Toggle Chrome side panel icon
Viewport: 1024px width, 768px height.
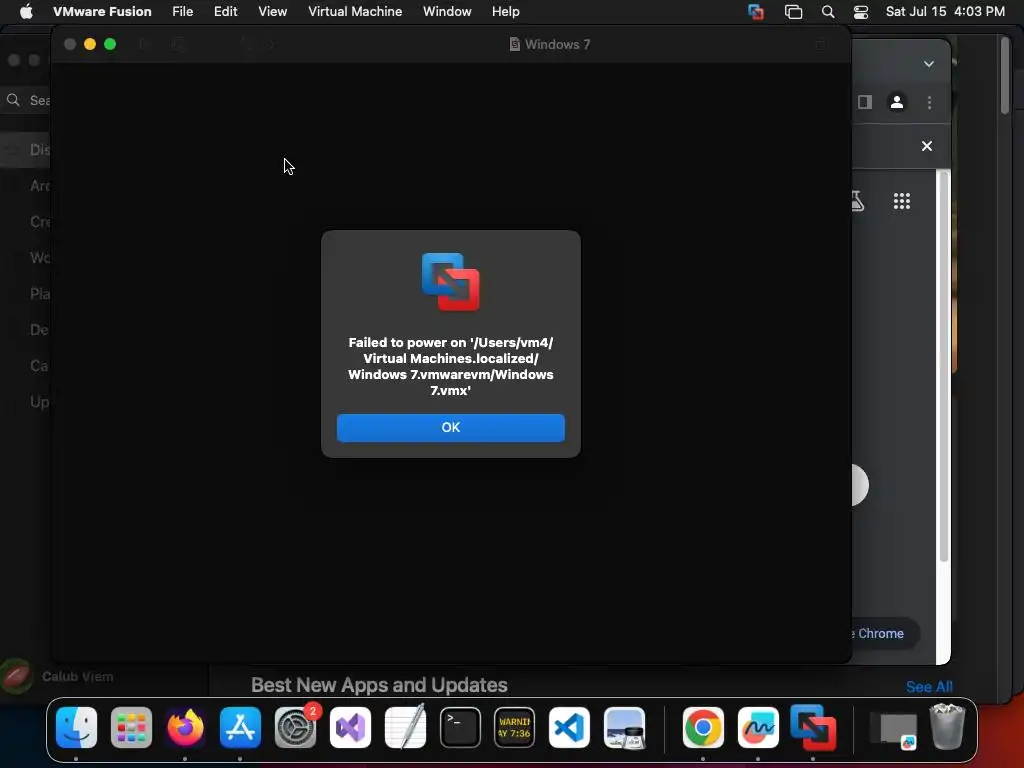coord(865,103)
